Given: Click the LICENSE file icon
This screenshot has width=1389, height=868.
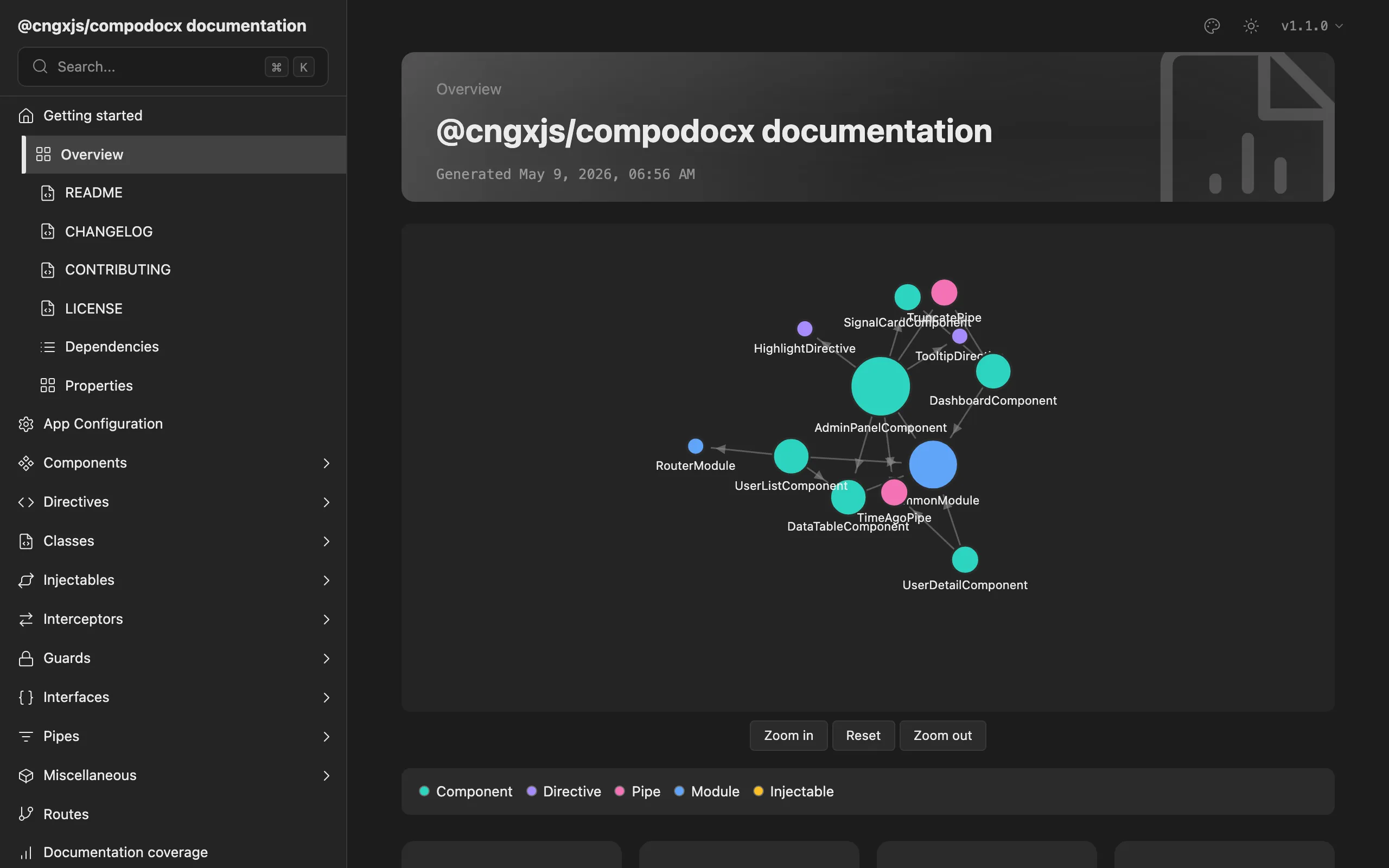Looking at the screenshot, I should [48, 308].
